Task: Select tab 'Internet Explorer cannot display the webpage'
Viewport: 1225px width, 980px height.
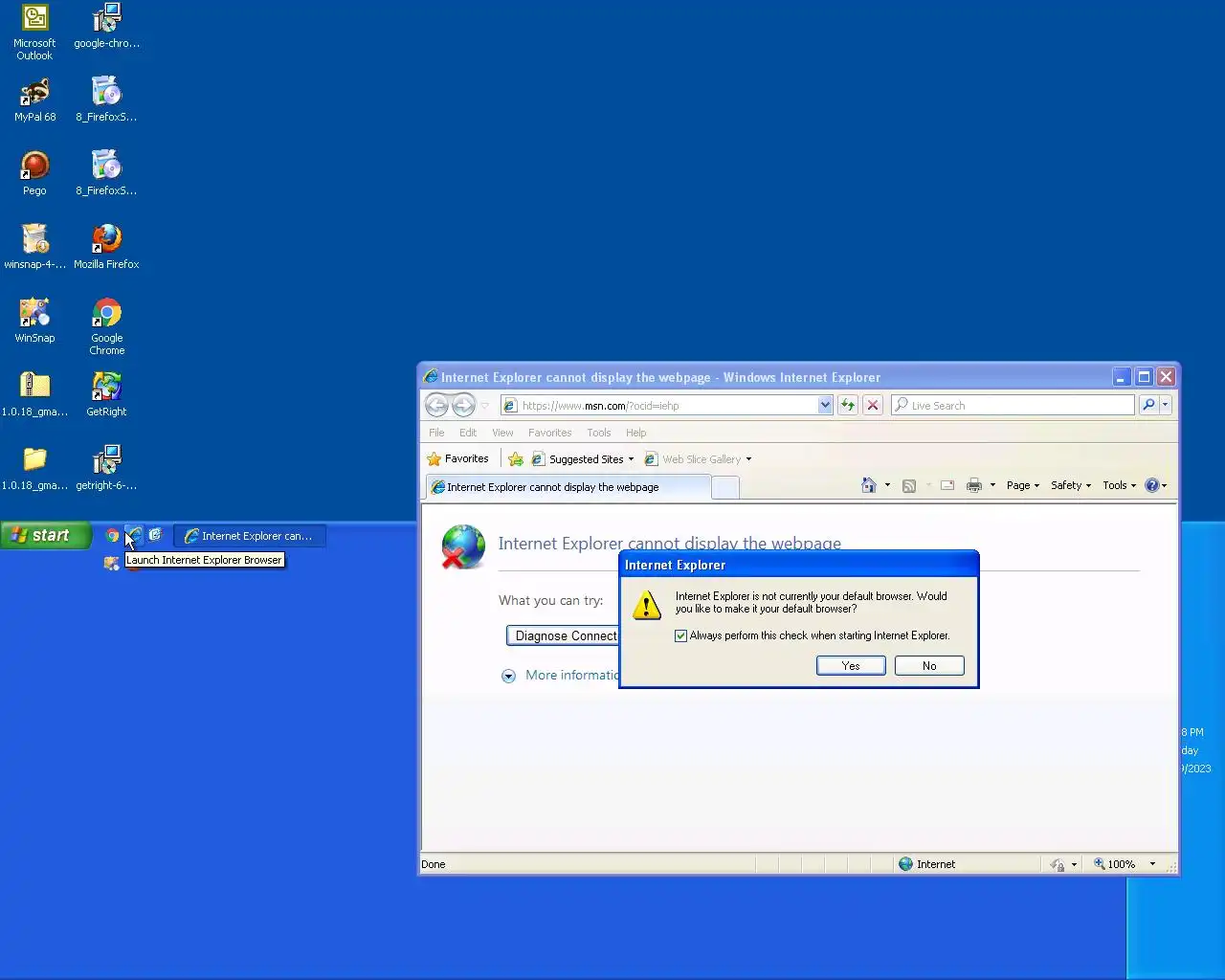Action: 568,487
